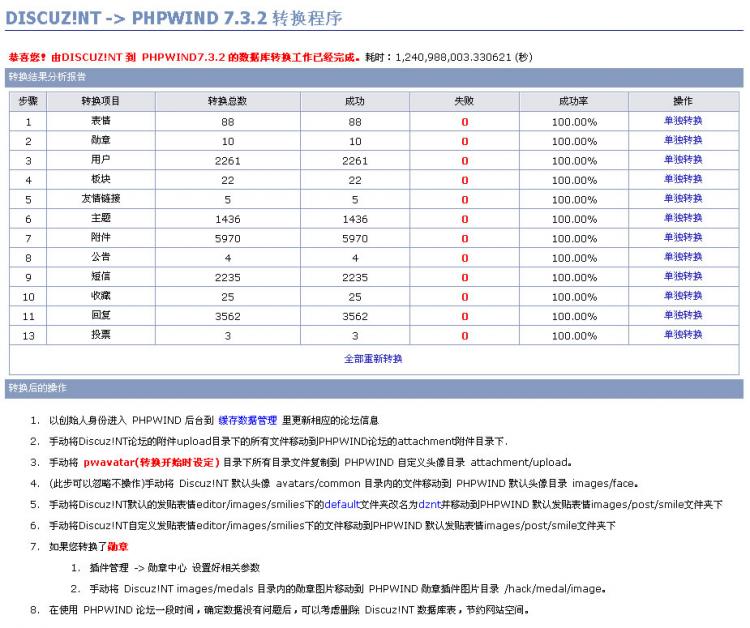Click 单独转换 link in the 勋章 row
The width and height of the screenshot is (750, 628).
click(x=683, y=140)
